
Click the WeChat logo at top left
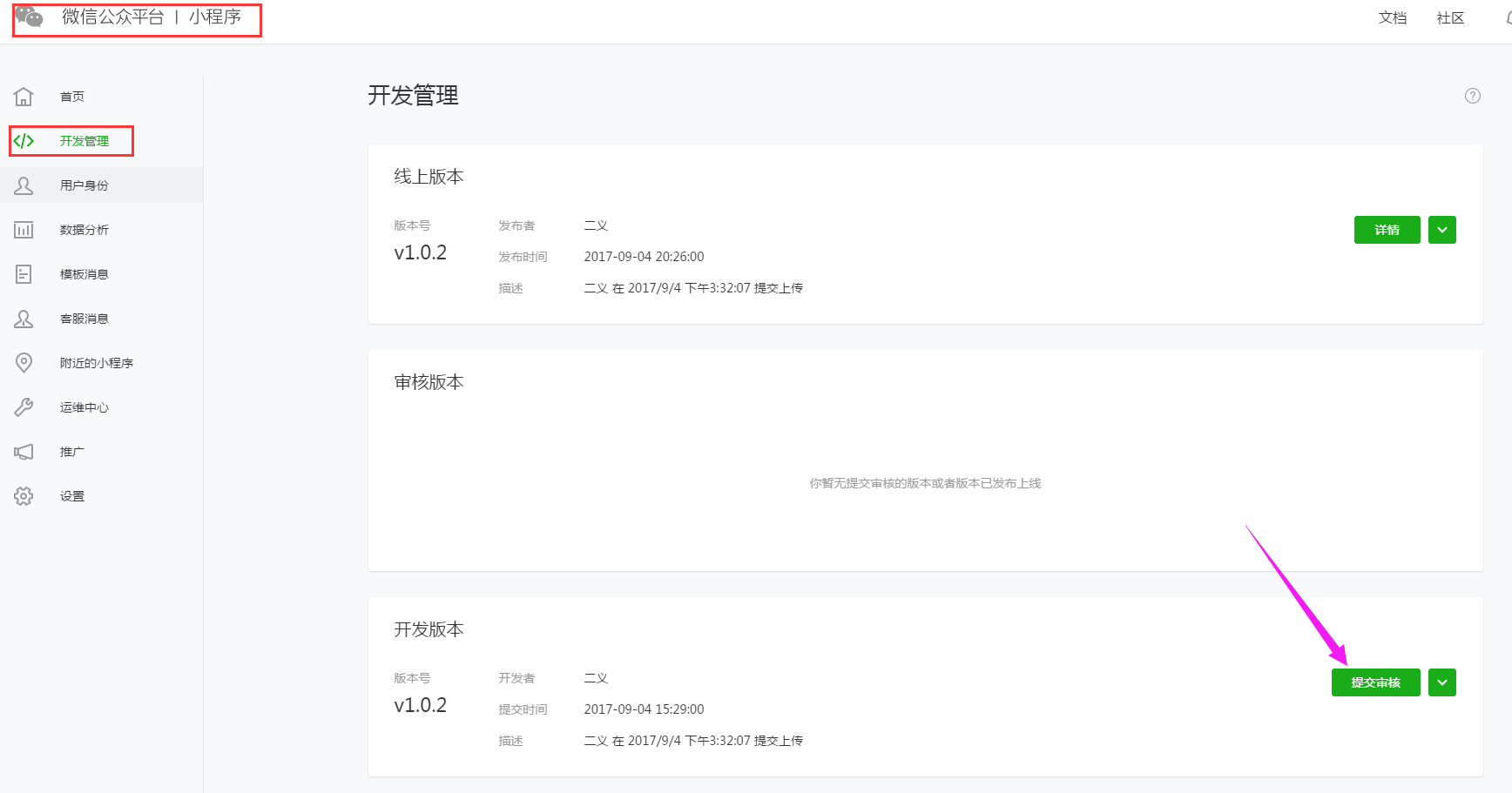(29, 17)
